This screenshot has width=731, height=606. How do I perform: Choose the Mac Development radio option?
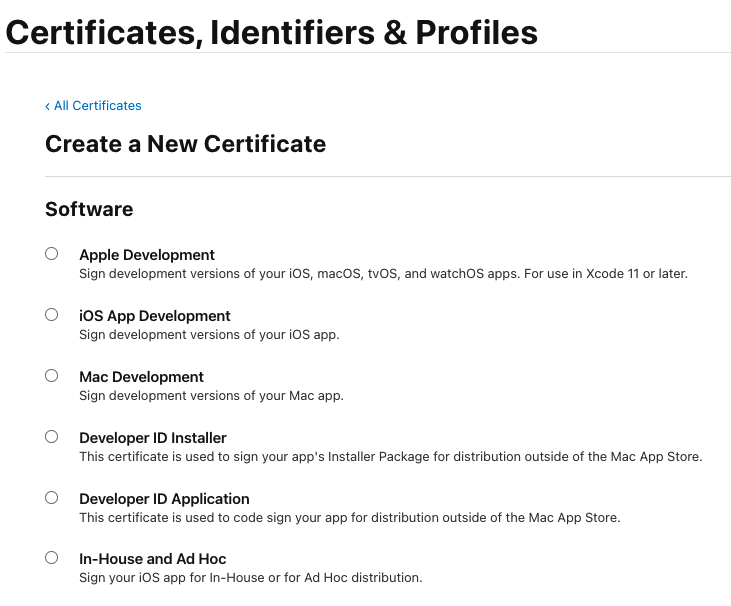coord(52,376)
